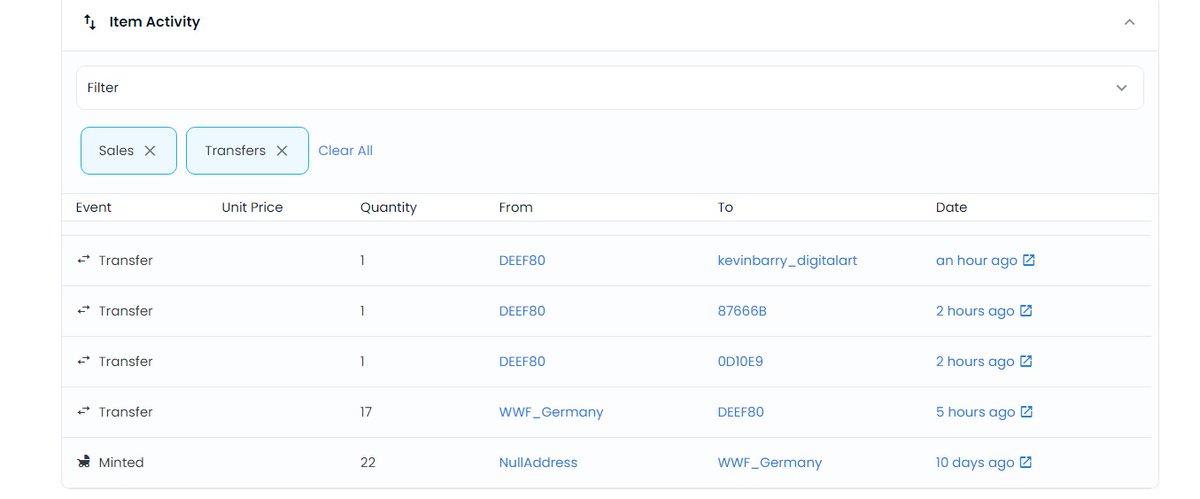Click 2 hours ago date in 0D10E9 row
Image resolution: width=1200 pixels, height=499 pixels.
[975, 361]
